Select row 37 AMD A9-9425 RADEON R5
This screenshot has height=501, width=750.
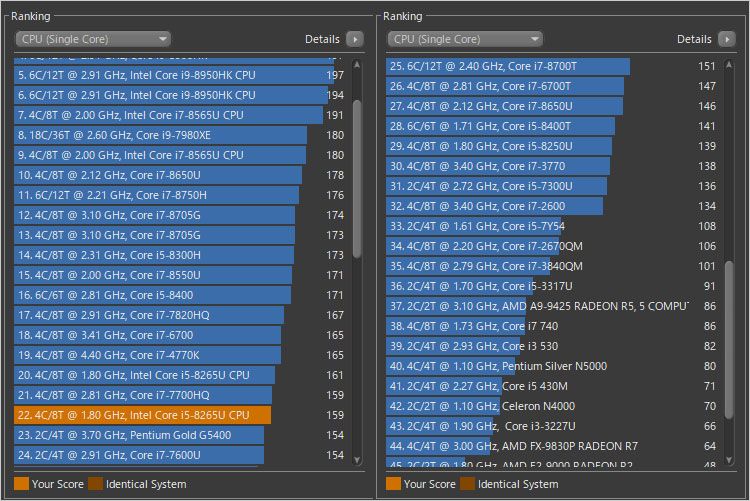point(551,306)
